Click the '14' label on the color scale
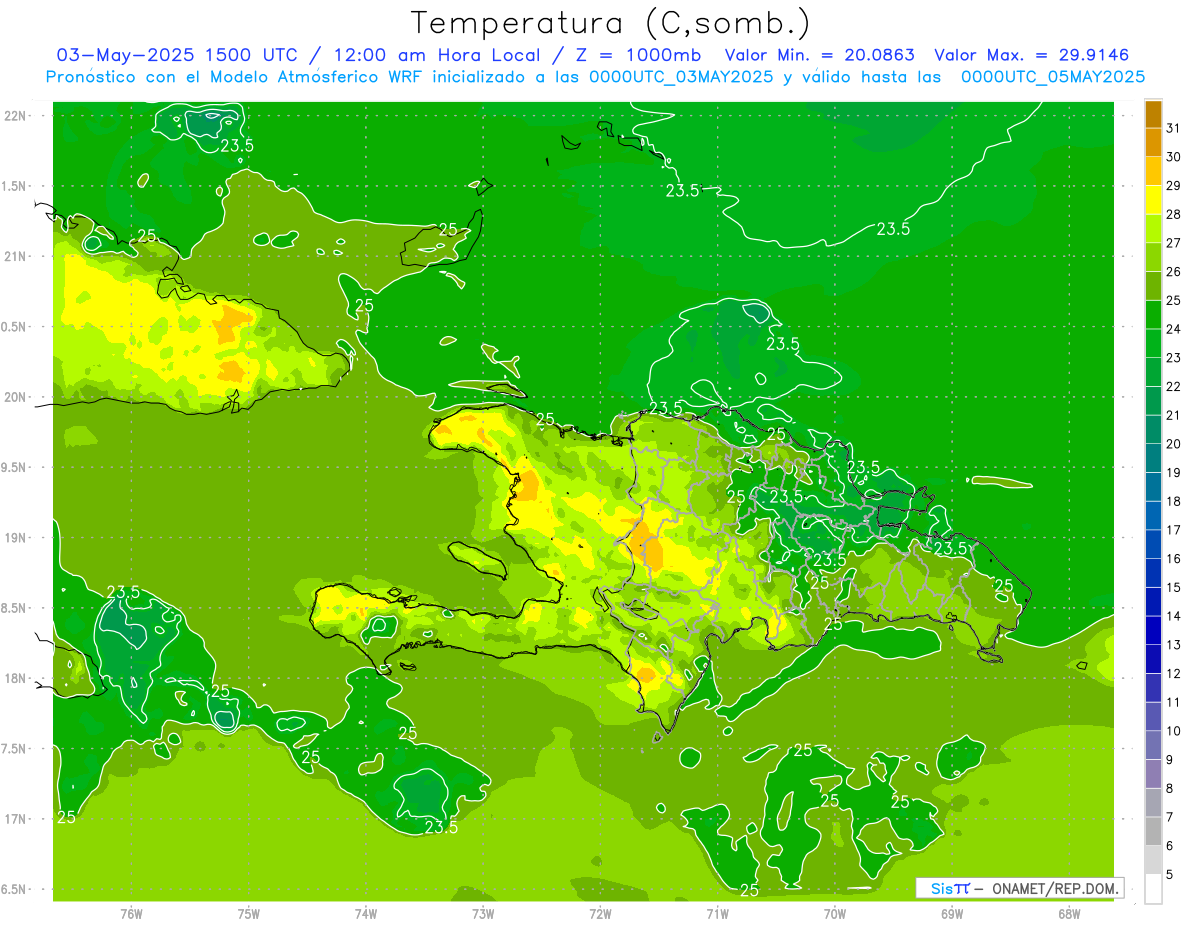 [1174, 616]
